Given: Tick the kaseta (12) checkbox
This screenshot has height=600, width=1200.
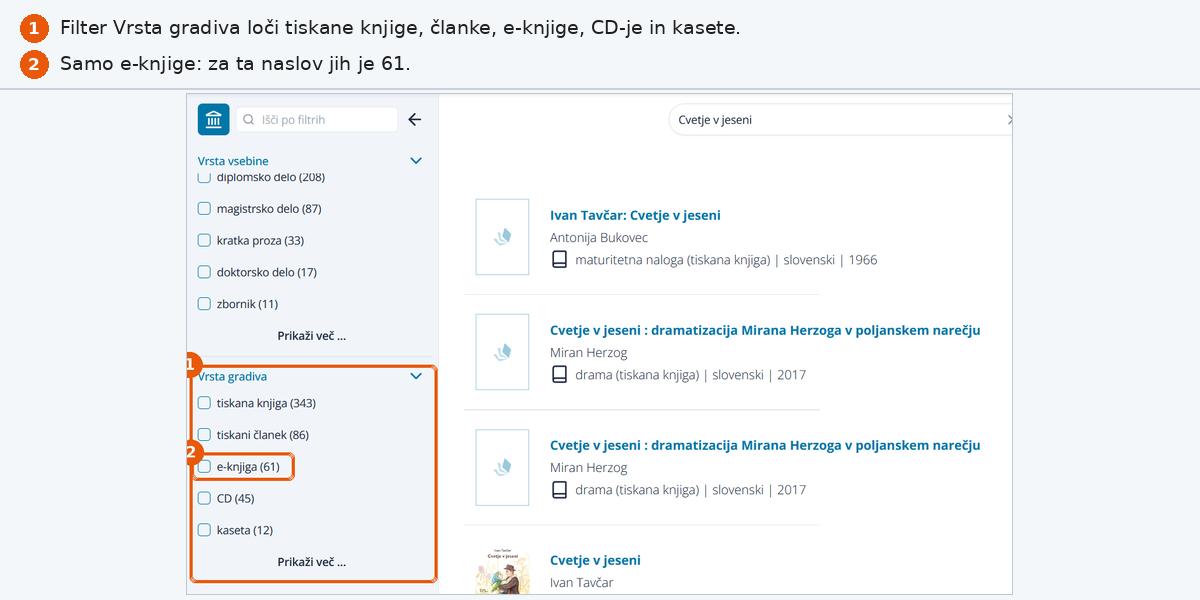Looking at the screenshot, I should [x=204, y=530].
